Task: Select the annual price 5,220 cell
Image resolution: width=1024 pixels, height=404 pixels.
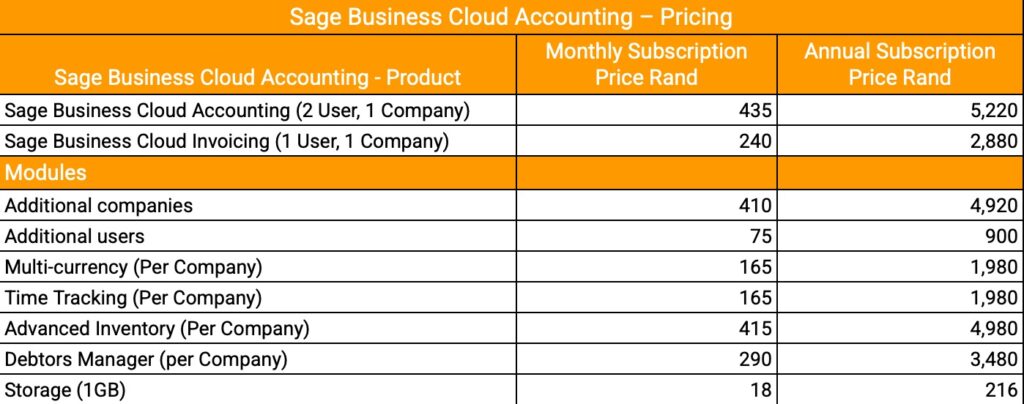Action: 994,110
